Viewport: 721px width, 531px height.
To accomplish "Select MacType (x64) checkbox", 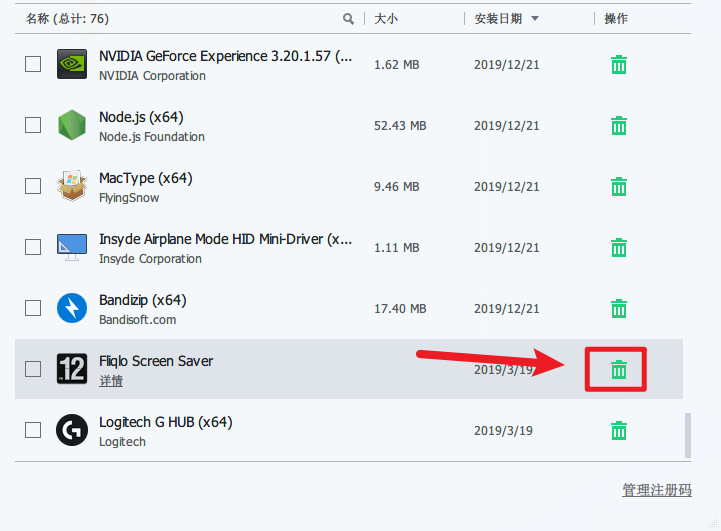I will [33, 186].
